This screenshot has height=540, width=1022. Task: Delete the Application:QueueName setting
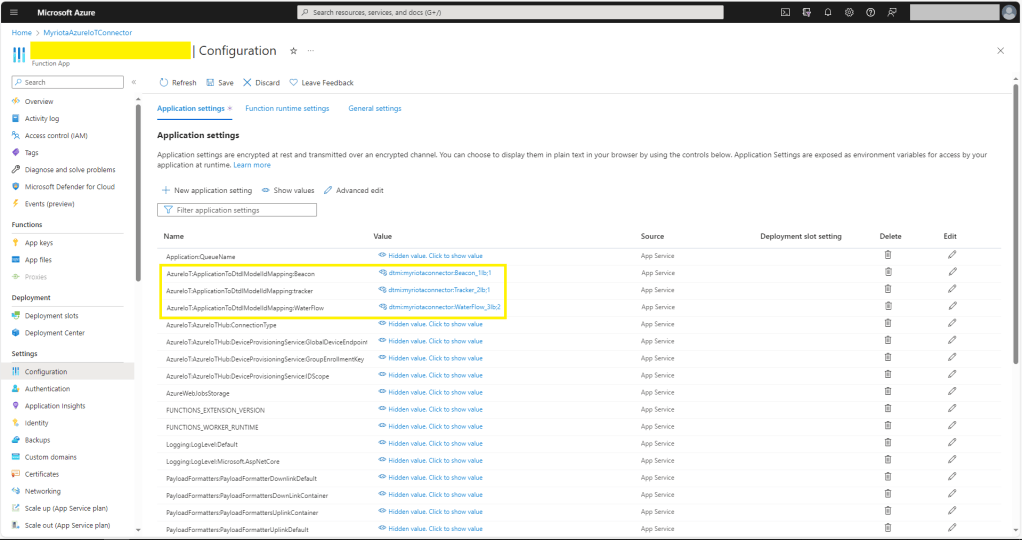pos(888,255)
